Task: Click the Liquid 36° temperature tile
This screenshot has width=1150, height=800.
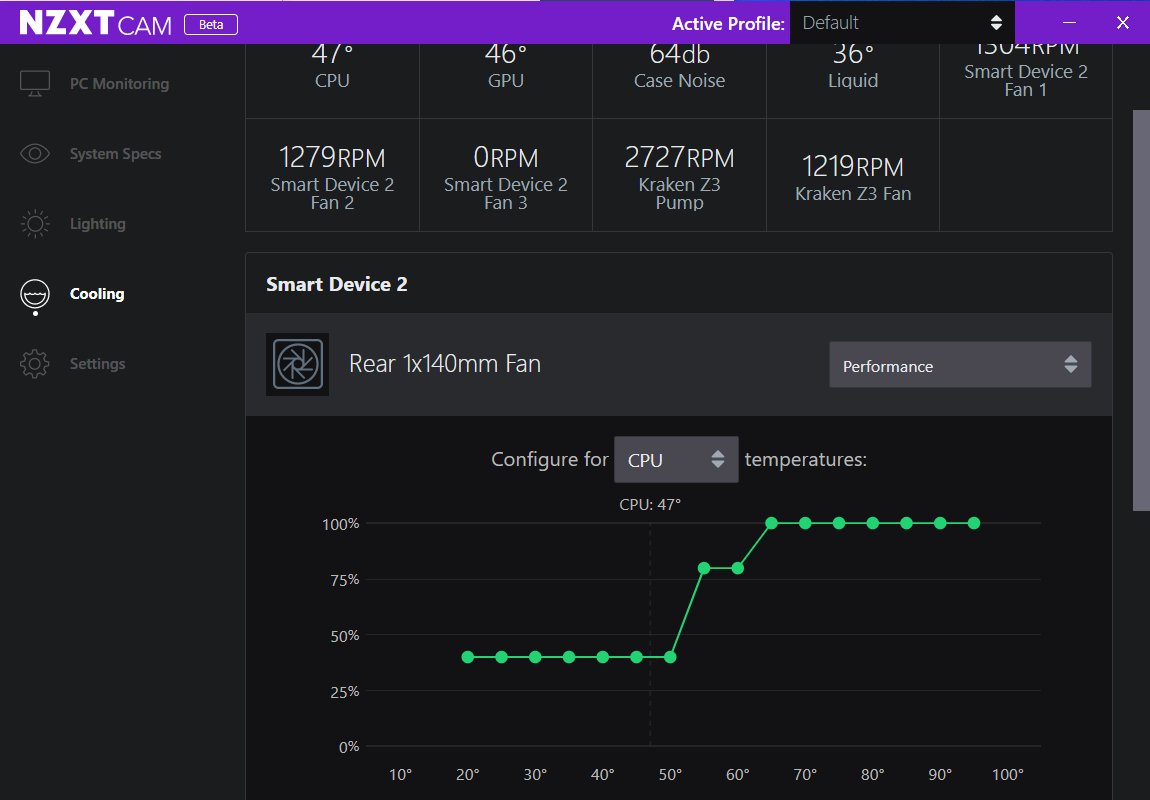Action: [853, 81]
